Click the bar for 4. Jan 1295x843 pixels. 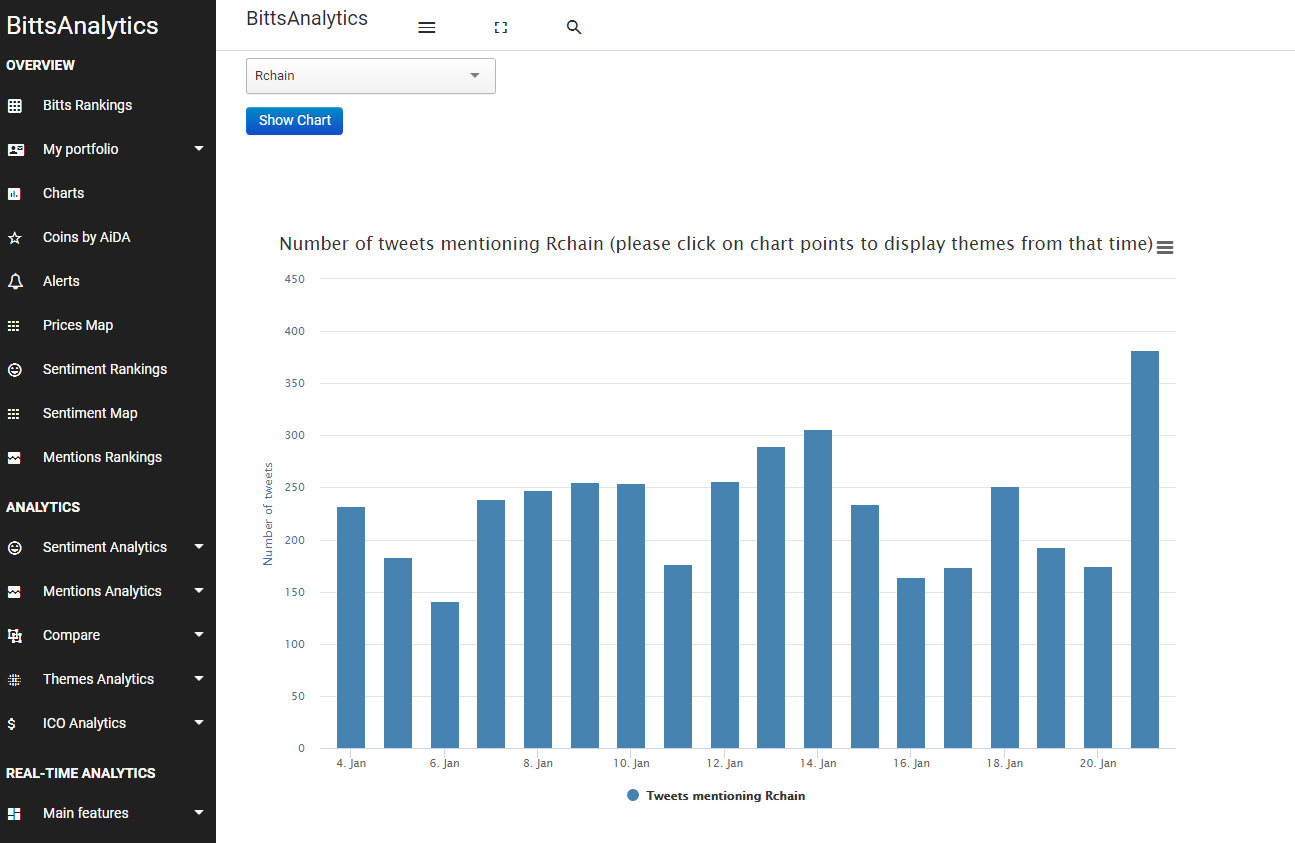pyautogui.click(x=351, y=627)
